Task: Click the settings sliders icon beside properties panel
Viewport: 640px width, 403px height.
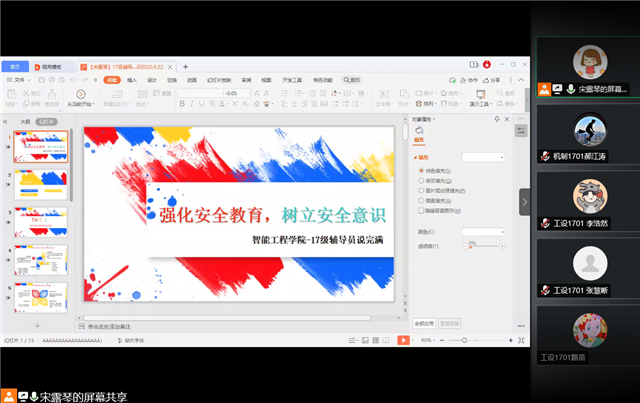Action: [521, 131]
